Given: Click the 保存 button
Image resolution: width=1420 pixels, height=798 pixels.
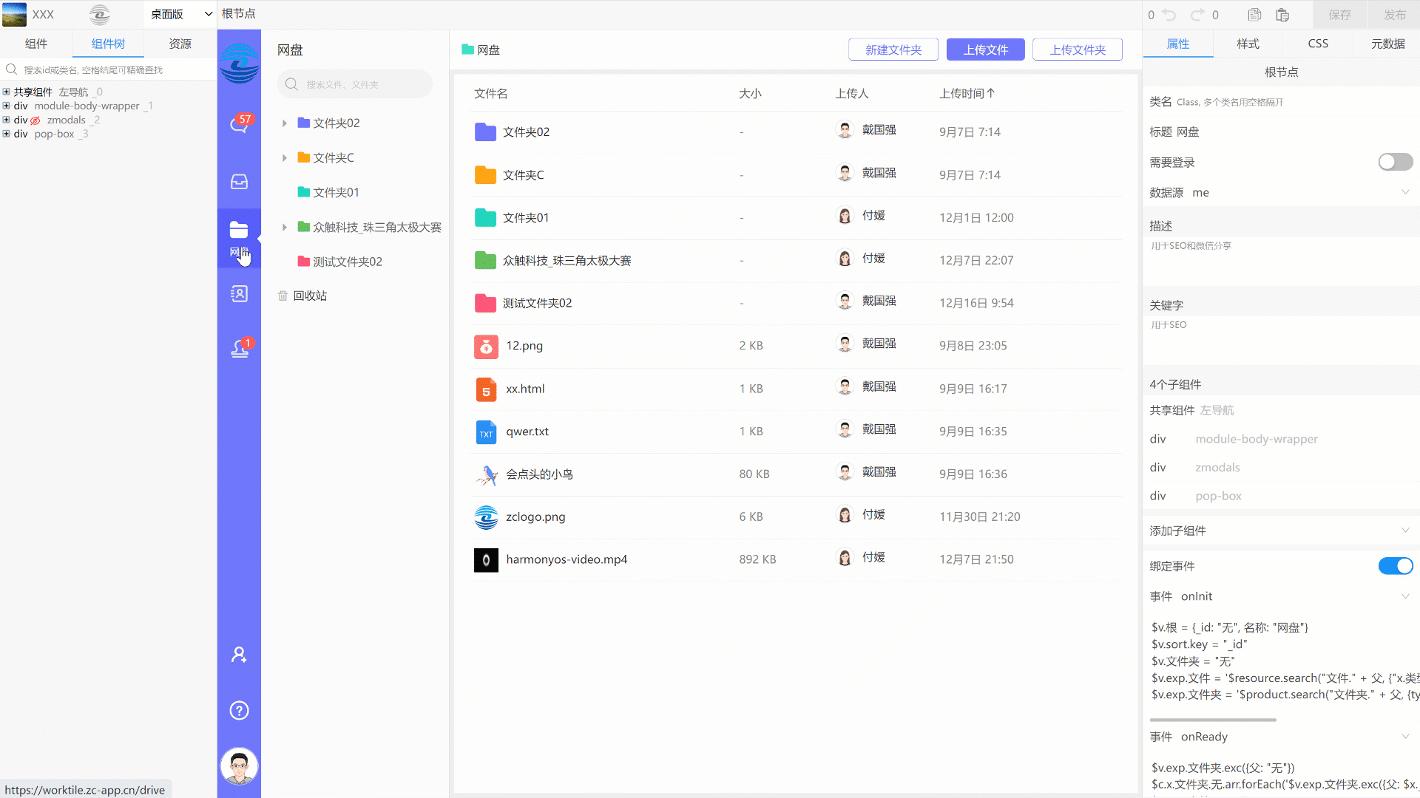Looking at the screenshot, I should click(x=1340, y=15).
